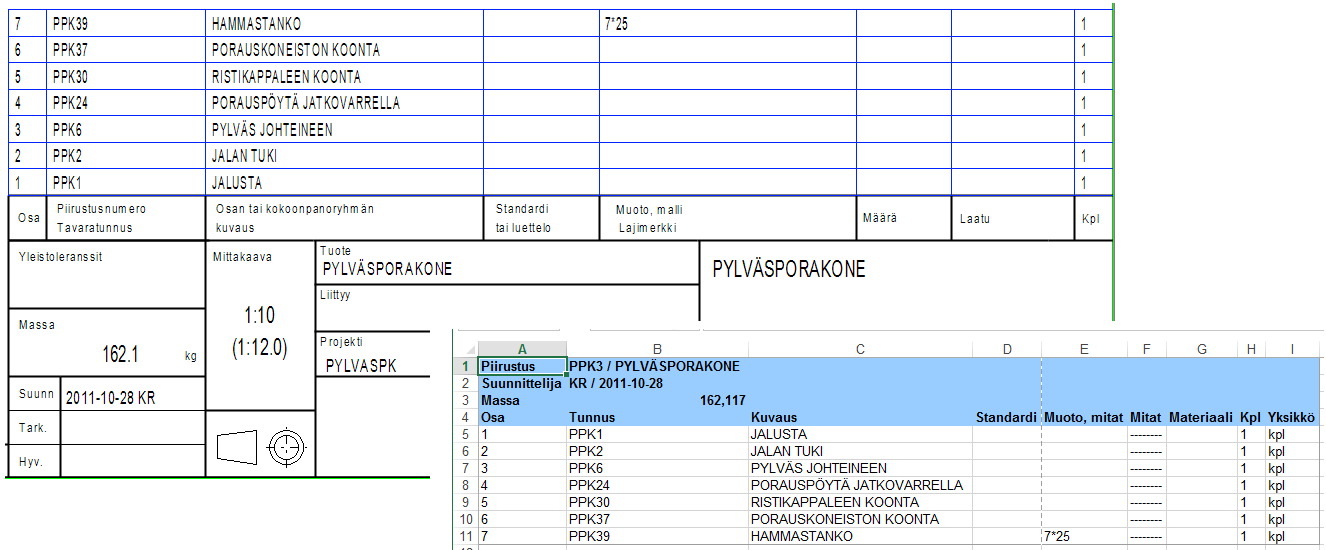Select row 4 header in spreadsheet
Viewport: 1326px width, 550px height.
click(465, 417)
